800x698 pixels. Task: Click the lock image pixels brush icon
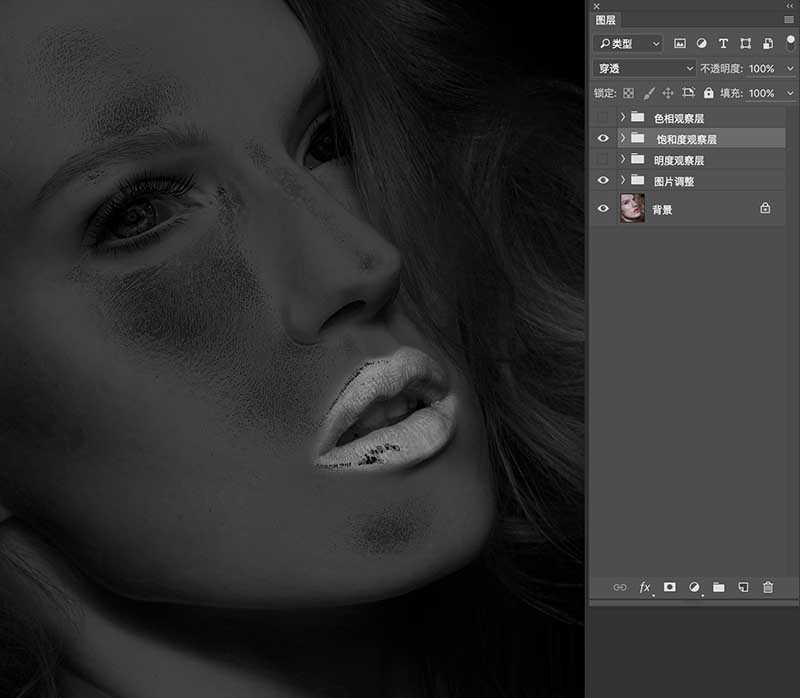click(648, 93)
